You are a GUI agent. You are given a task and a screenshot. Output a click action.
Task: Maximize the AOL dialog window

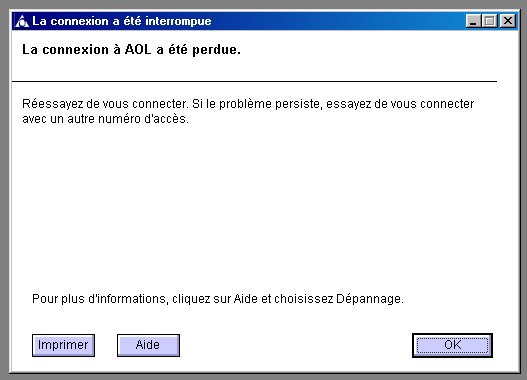[489, 21]
